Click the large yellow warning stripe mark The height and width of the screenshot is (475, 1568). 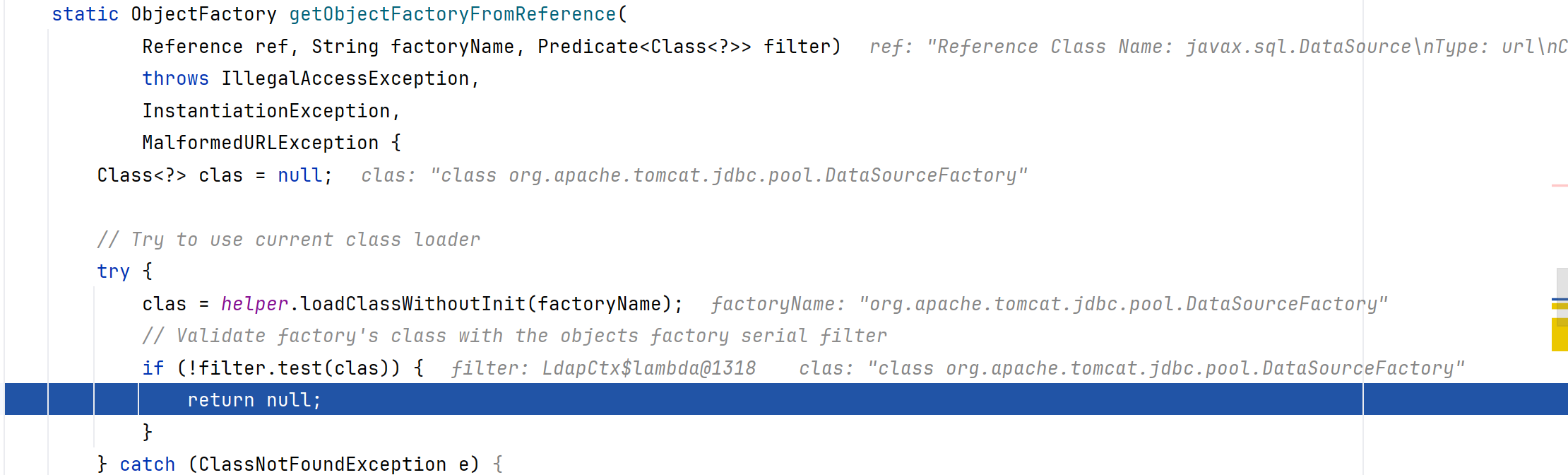point(1559,334)
